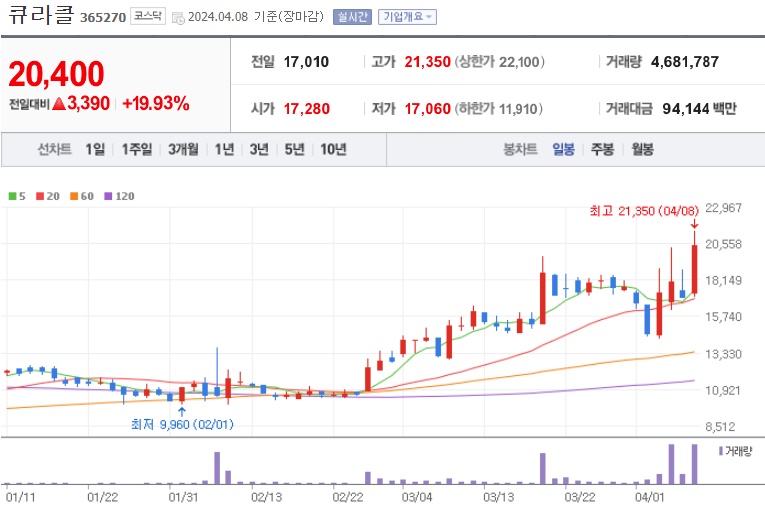Select the 10년 line chart tab
Screen dimensions: 765x507
coord(333,149)
